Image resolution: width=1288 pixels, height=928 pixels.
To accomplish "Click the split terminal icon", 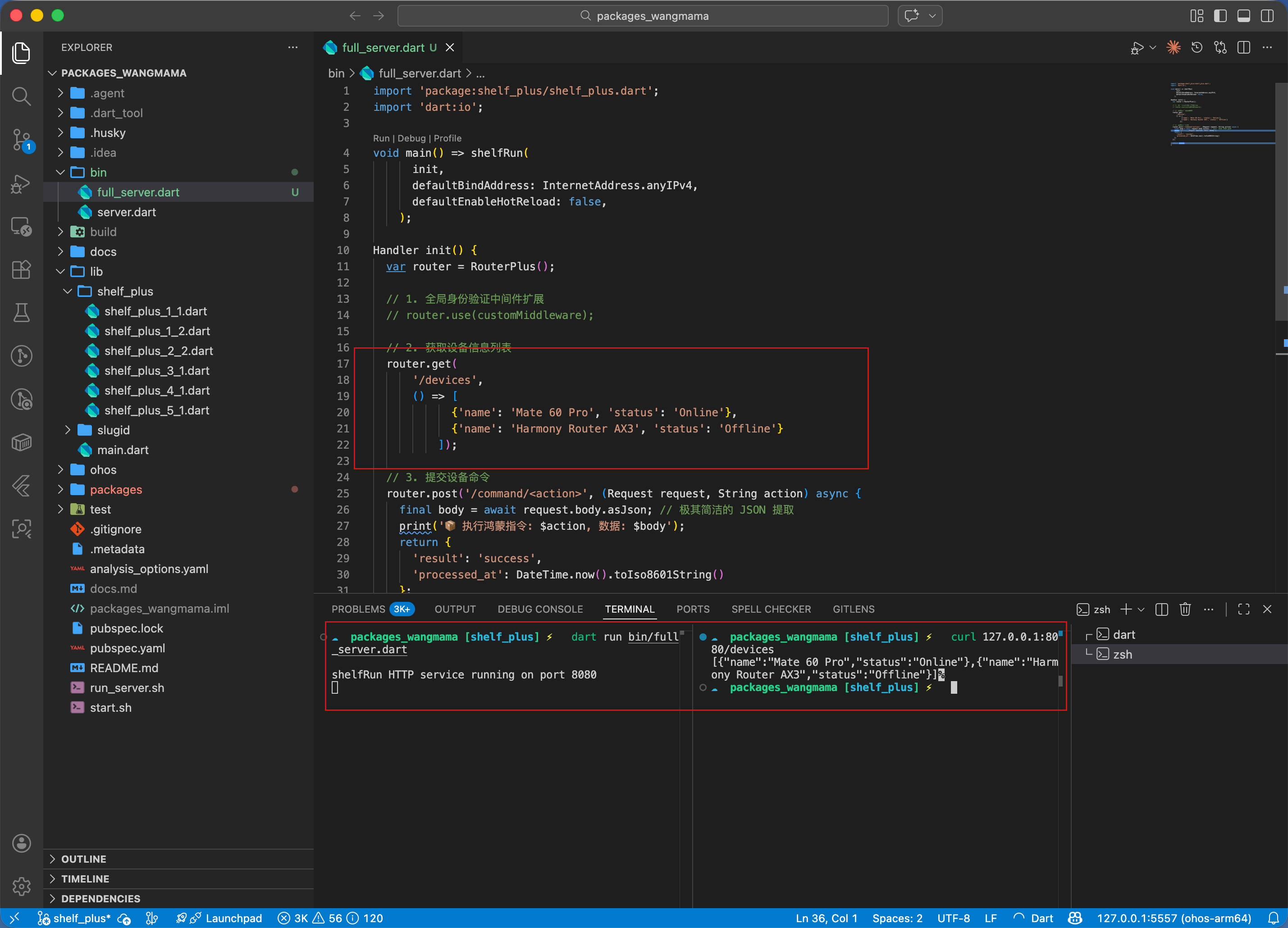I will pyautogui.click(x=1162, y=609).
